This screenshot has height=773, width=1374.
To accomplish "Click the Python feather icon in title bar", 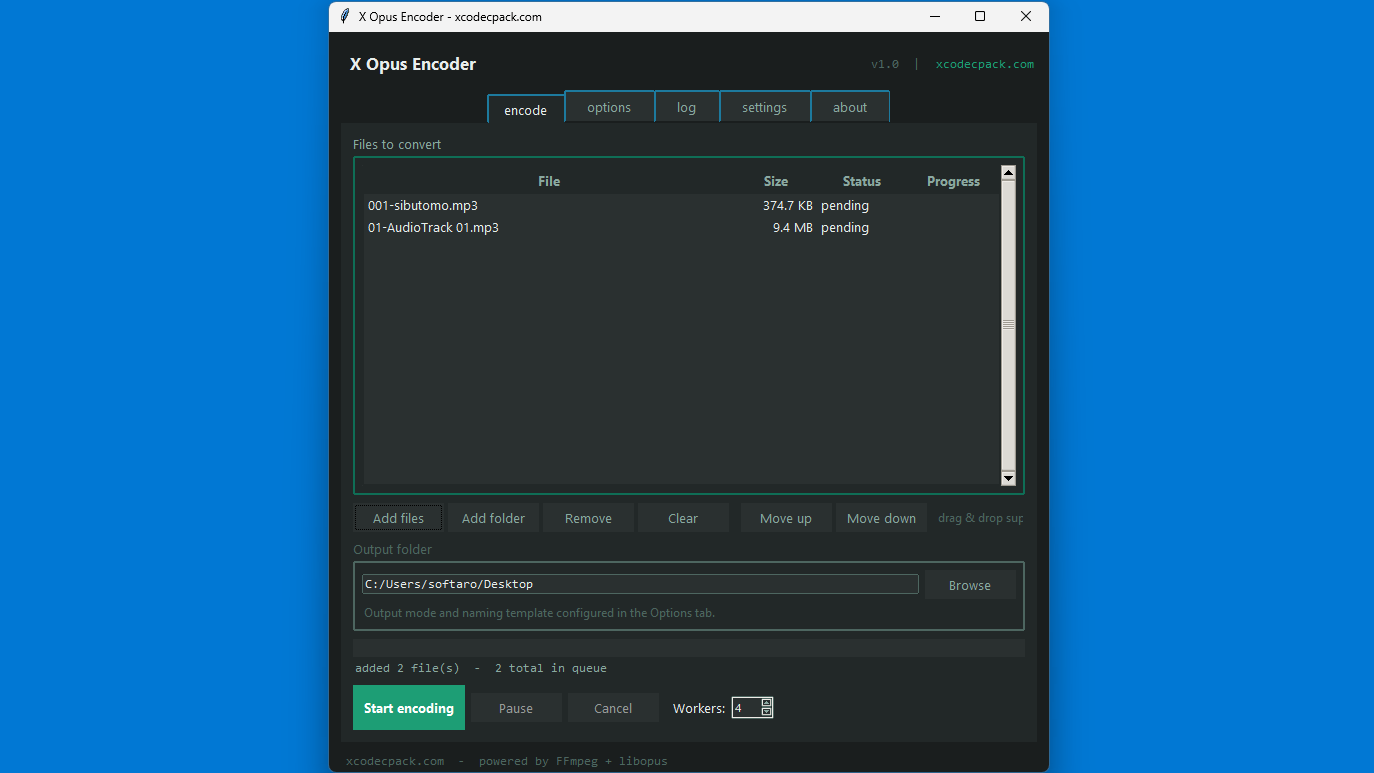I will [344, 16].
